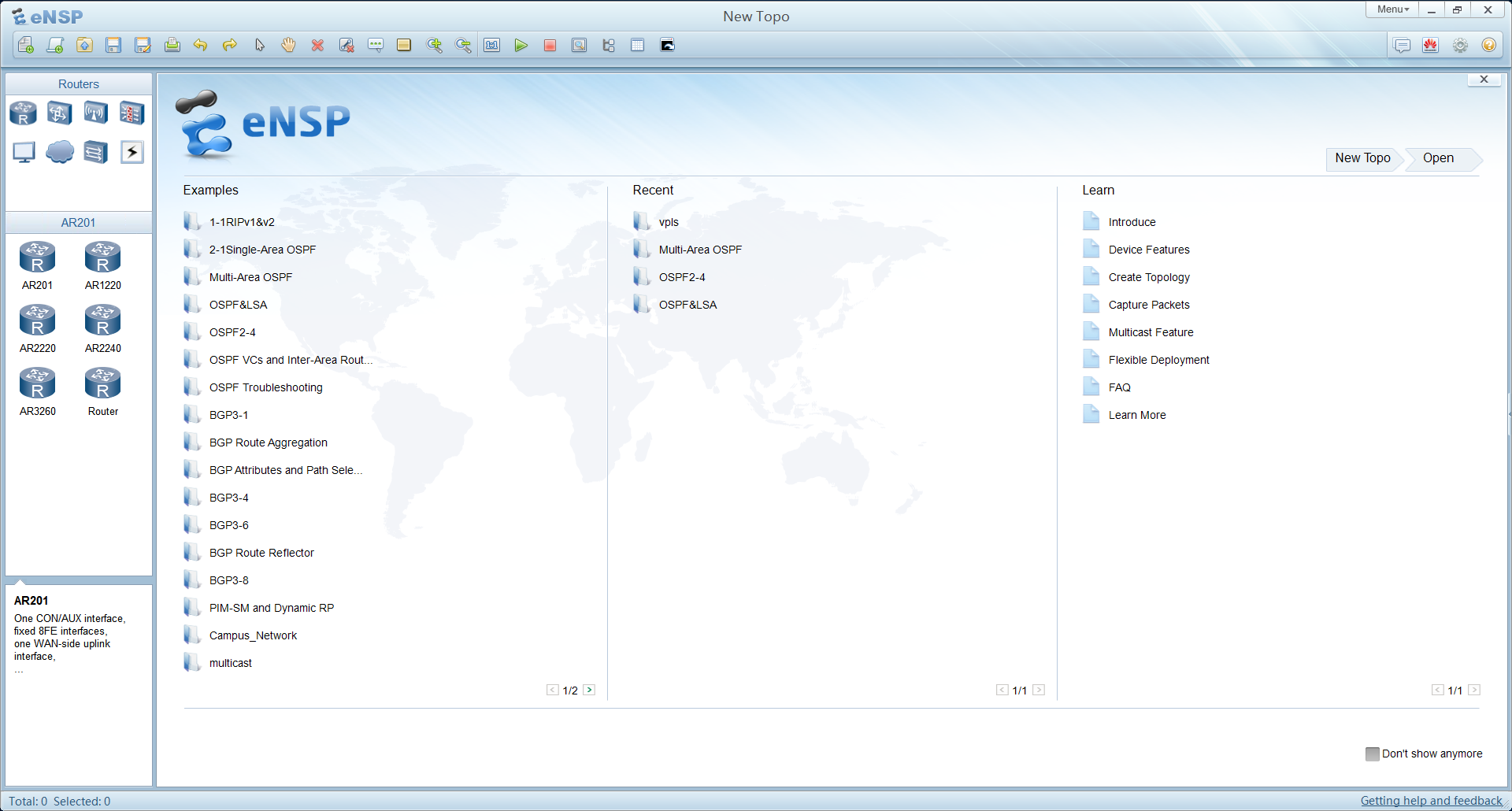Viewport: 1512px width, 811px height.
Task: Open the forum chat bubble icon
Action: click(x=1402, y=45)
